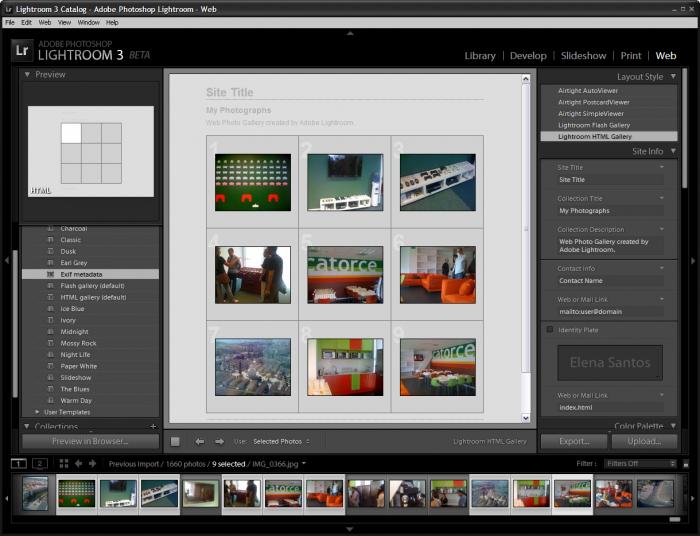The width and height of the screenshot is (700, 536).
Task: Switch to the Print module
Action: pos(631,56)
